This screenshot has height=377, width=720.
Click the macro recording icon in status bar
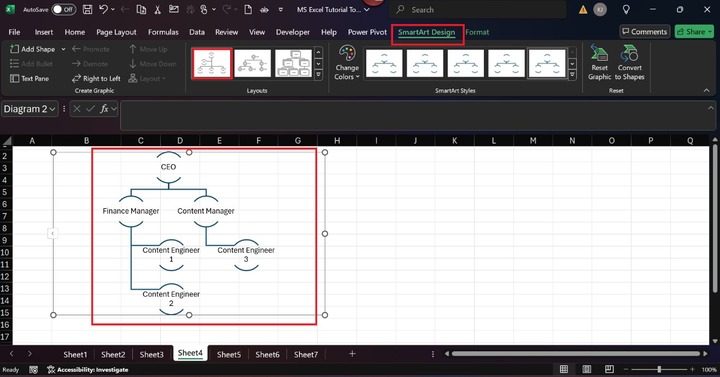[34, 370]
